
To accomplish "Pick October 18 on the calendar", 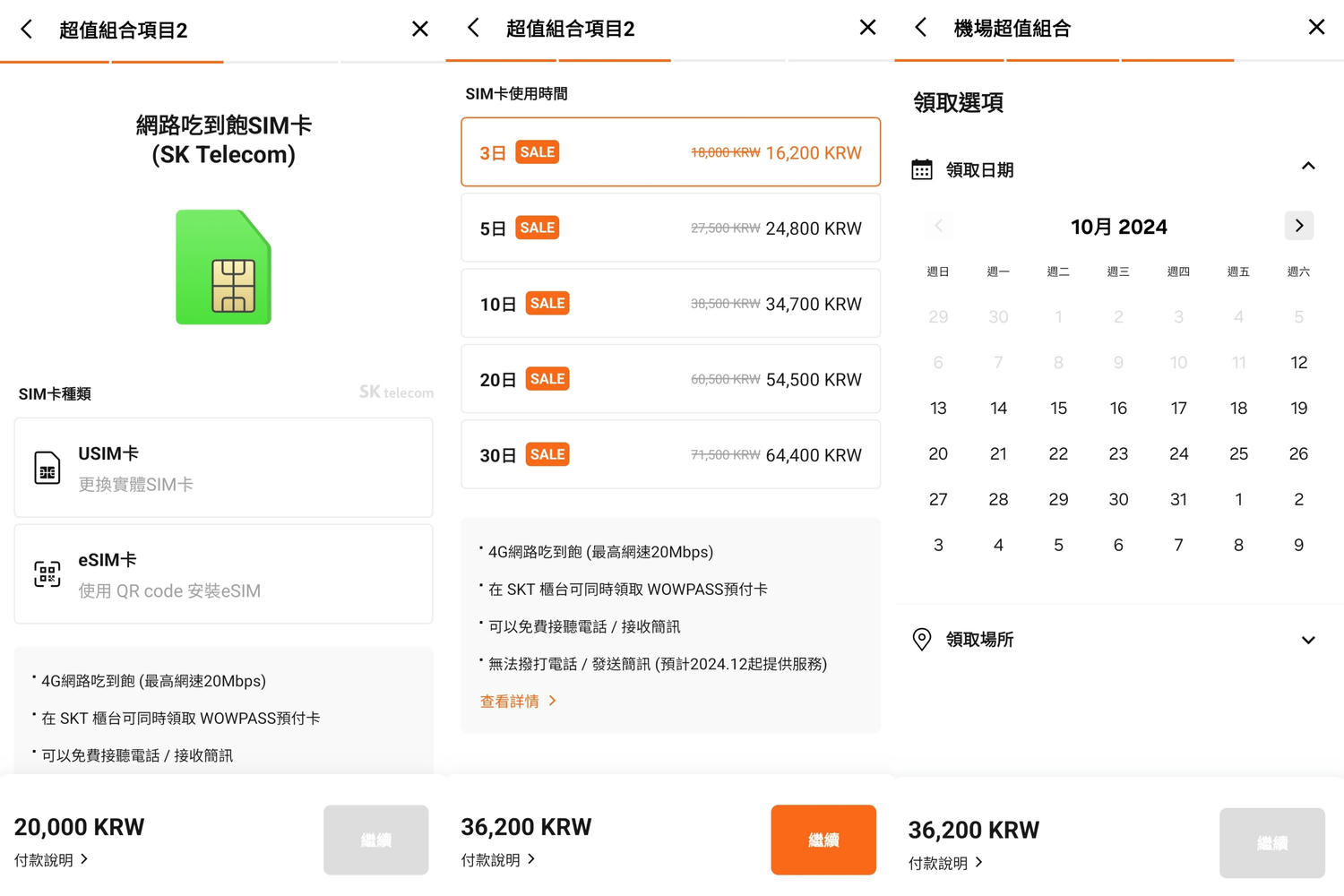I will [1238, 409].
